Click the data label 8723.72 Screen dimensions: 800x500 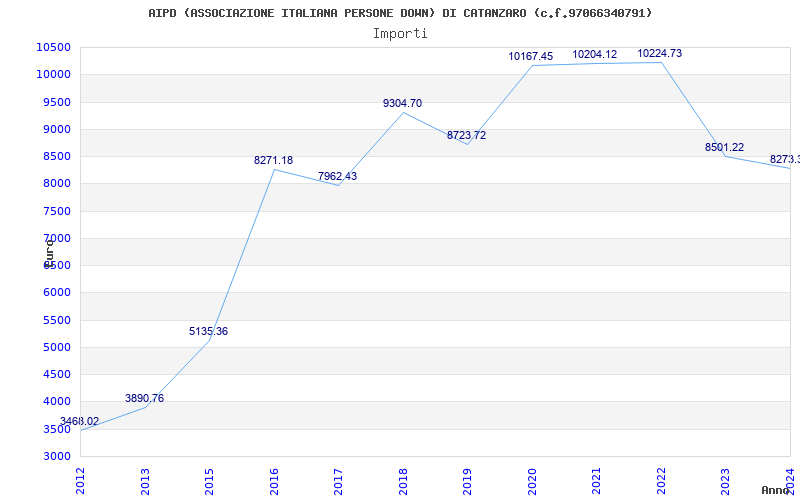point(466,135)
